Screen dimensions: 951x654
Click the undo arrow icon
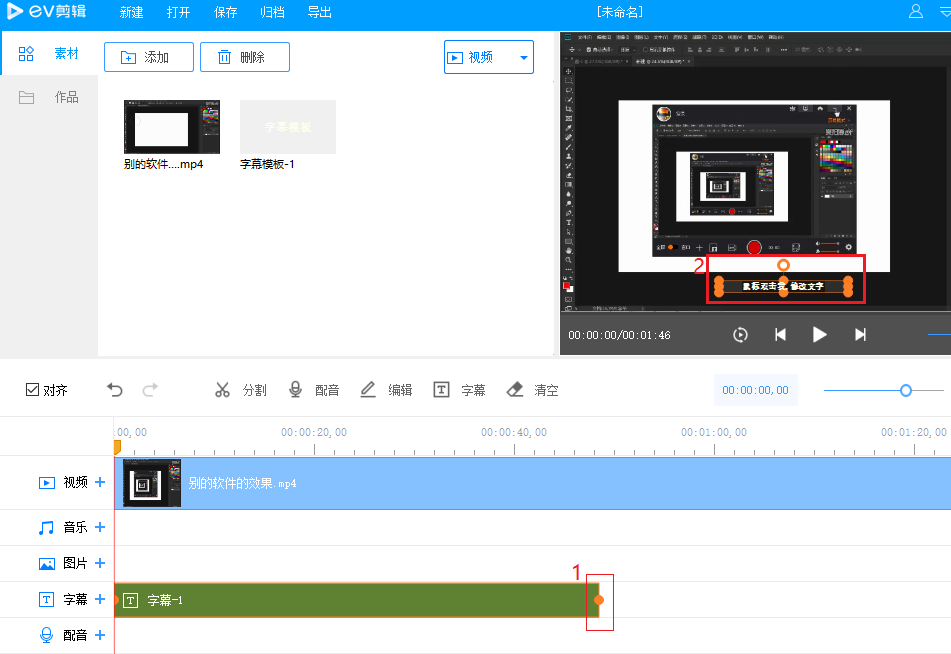click(113, 389)
